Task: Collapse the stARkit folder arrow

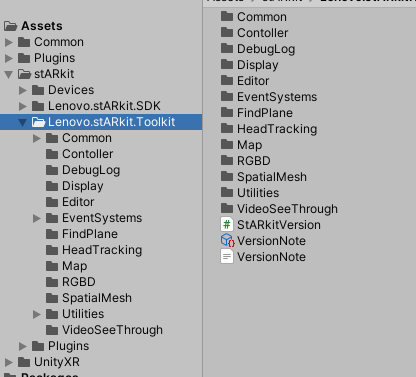Action: point(9,74)
